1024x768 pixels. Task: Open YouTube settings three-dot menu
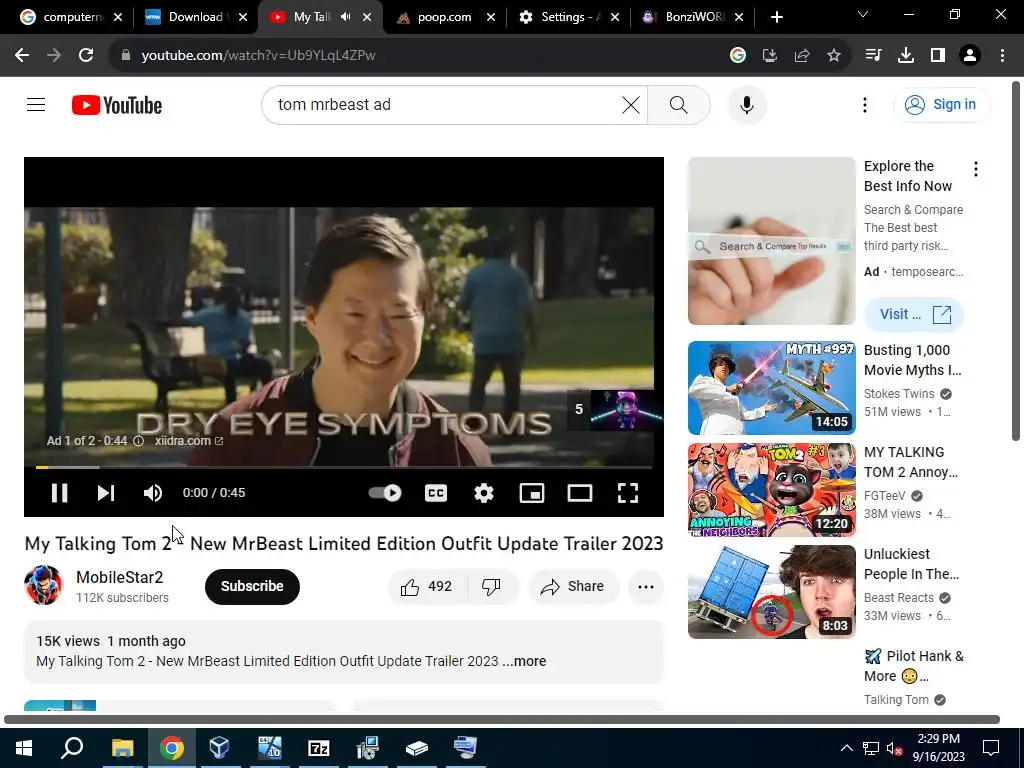pyautogui.click(x=865, y=104)
